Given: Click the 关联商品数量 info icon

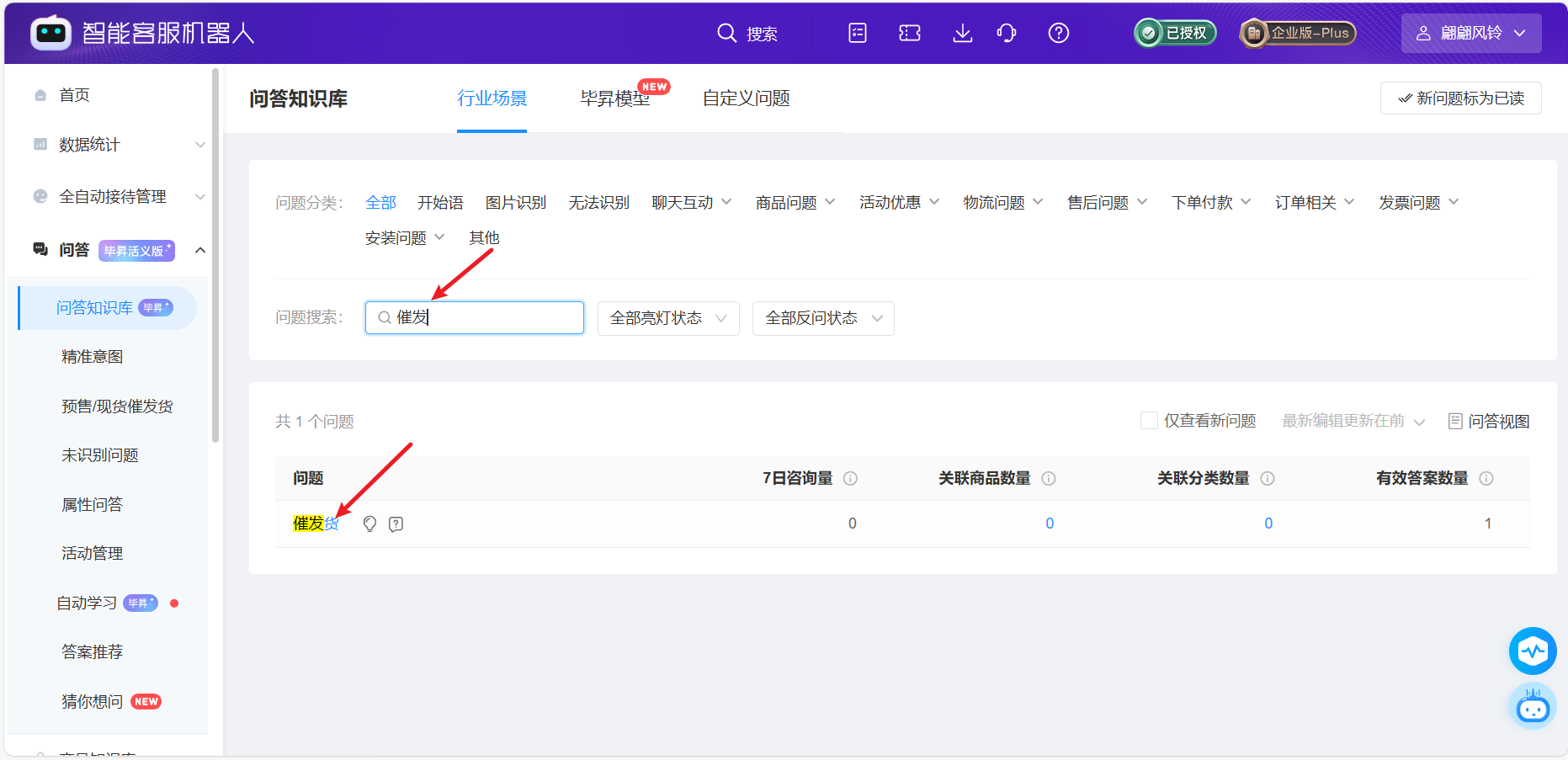Looking at the screenshot, I should coord(1049,478).
